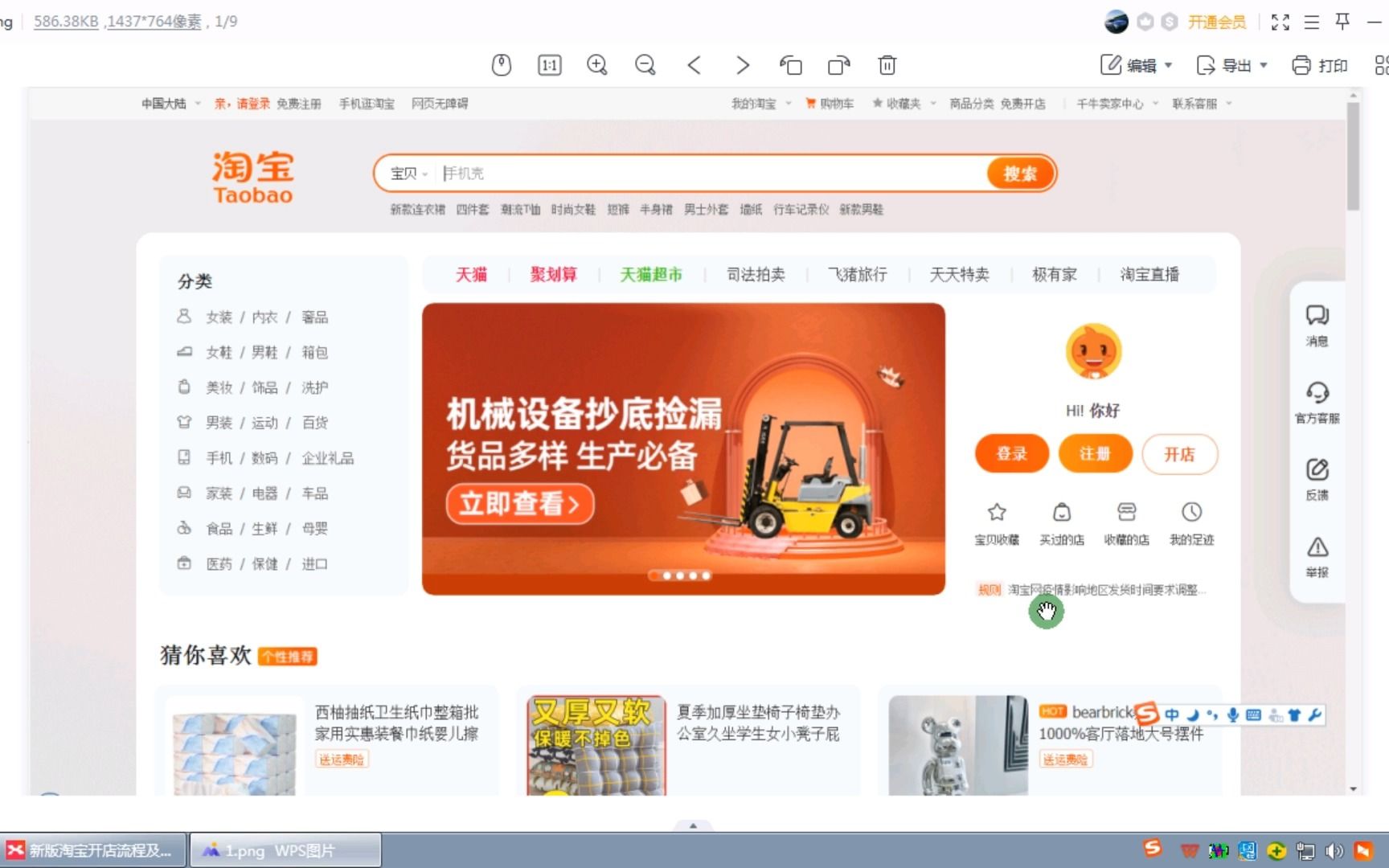Click the bearbrick product thumbnail
This screenshot has width=1389, height=868.
tap(958, 746)
